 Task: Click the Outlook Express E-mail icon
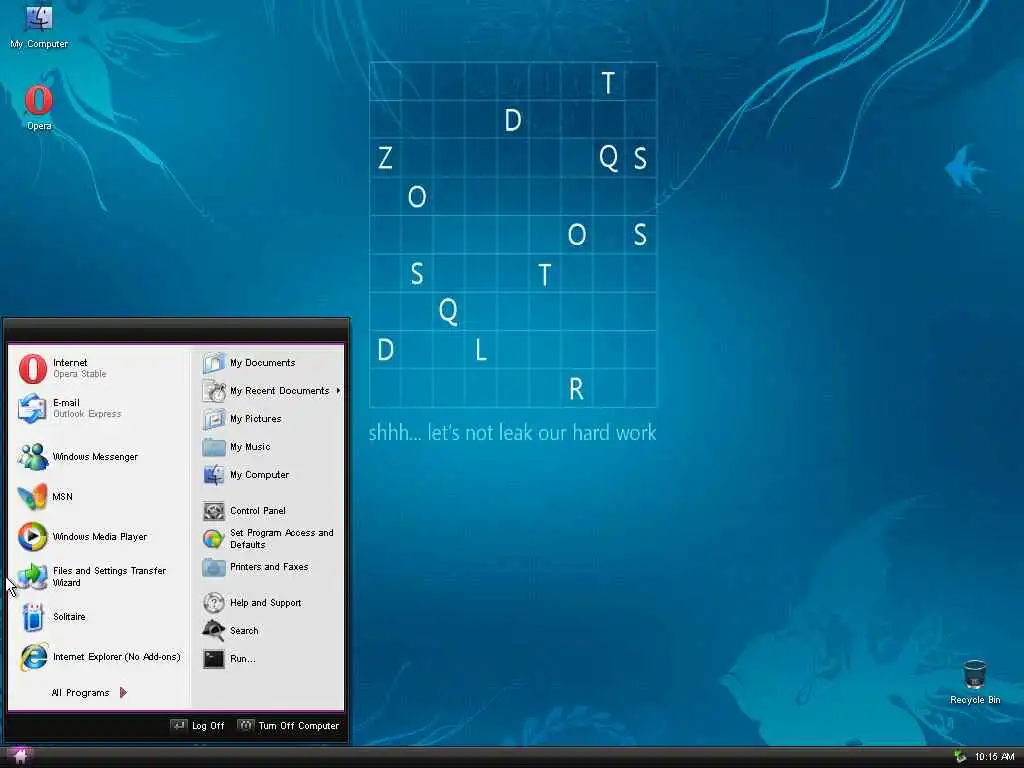(32, 408)
